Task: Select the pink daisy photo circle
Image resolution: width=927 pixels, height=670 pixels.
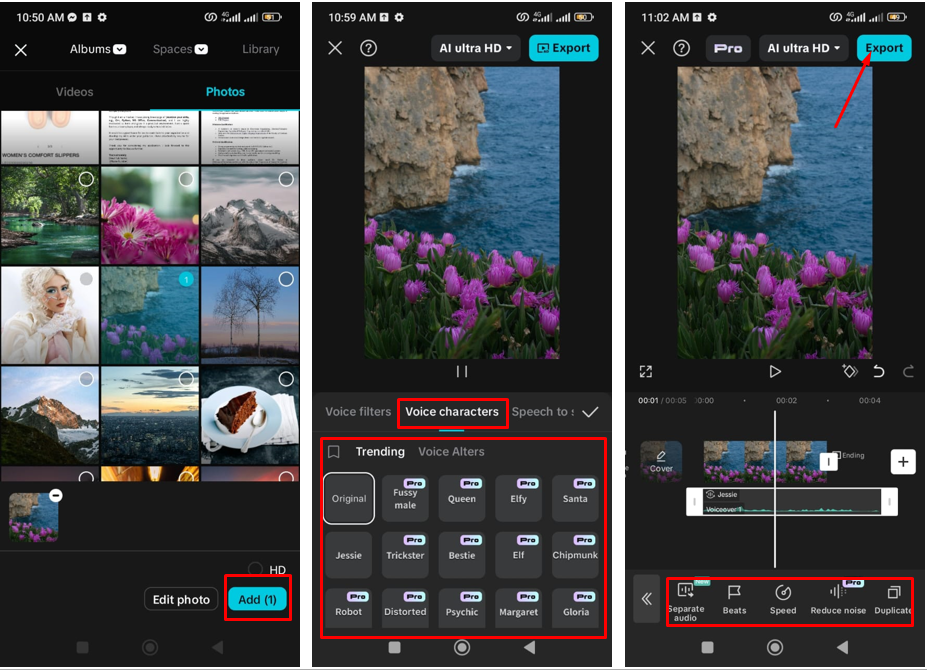Action: [186, 179]
